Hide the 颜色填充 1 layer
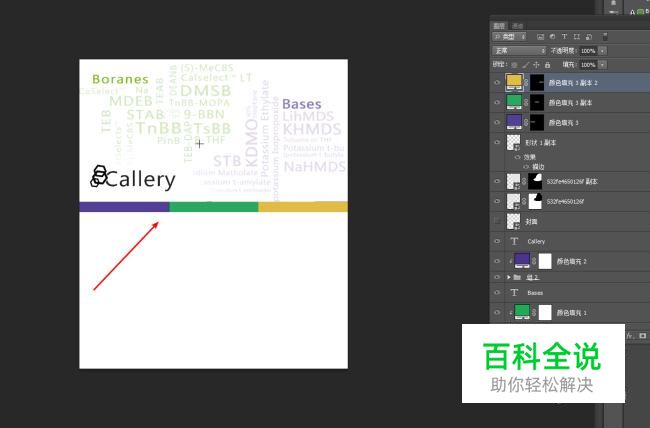650x428 pixels. click(497, 312)
